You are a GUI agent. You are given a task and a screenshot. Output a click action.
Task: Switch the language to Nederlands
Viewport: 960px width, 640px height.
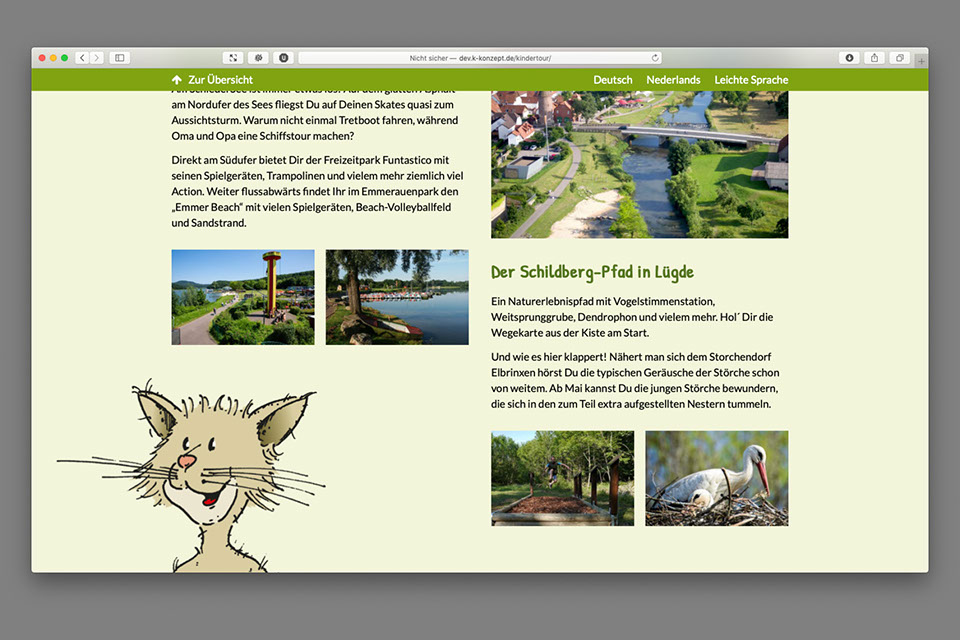pyautogui.click(x=673, y=80)
